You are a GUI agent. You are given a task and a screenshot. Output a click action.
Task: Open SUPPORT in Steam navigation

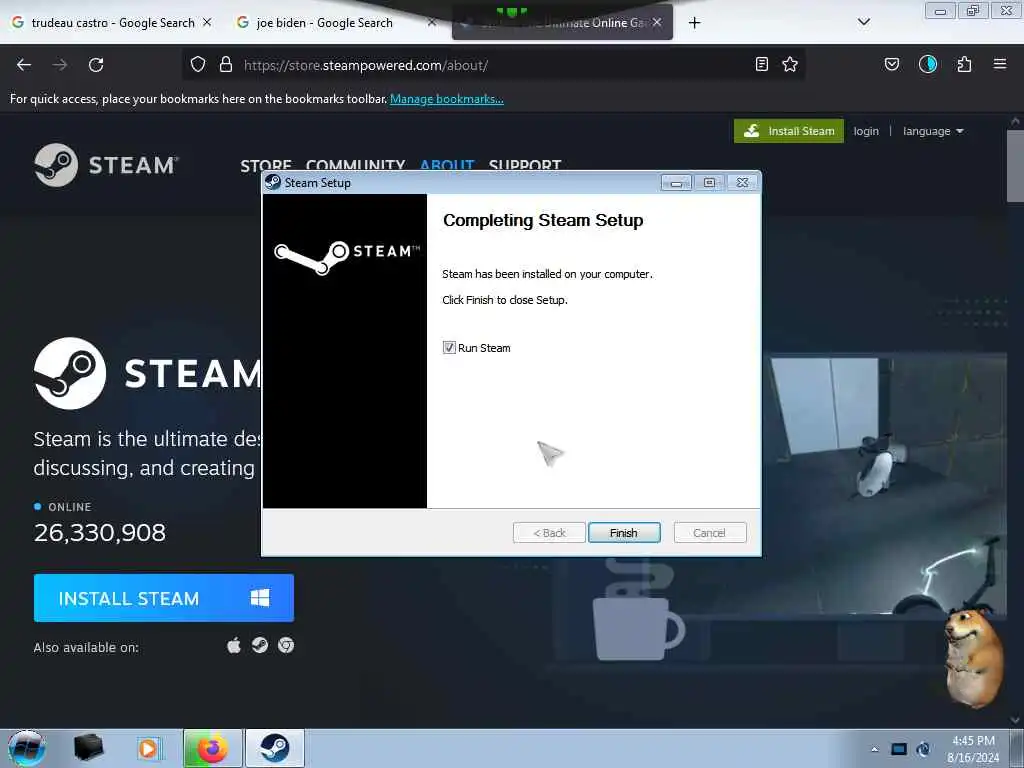tap(525, 165)
